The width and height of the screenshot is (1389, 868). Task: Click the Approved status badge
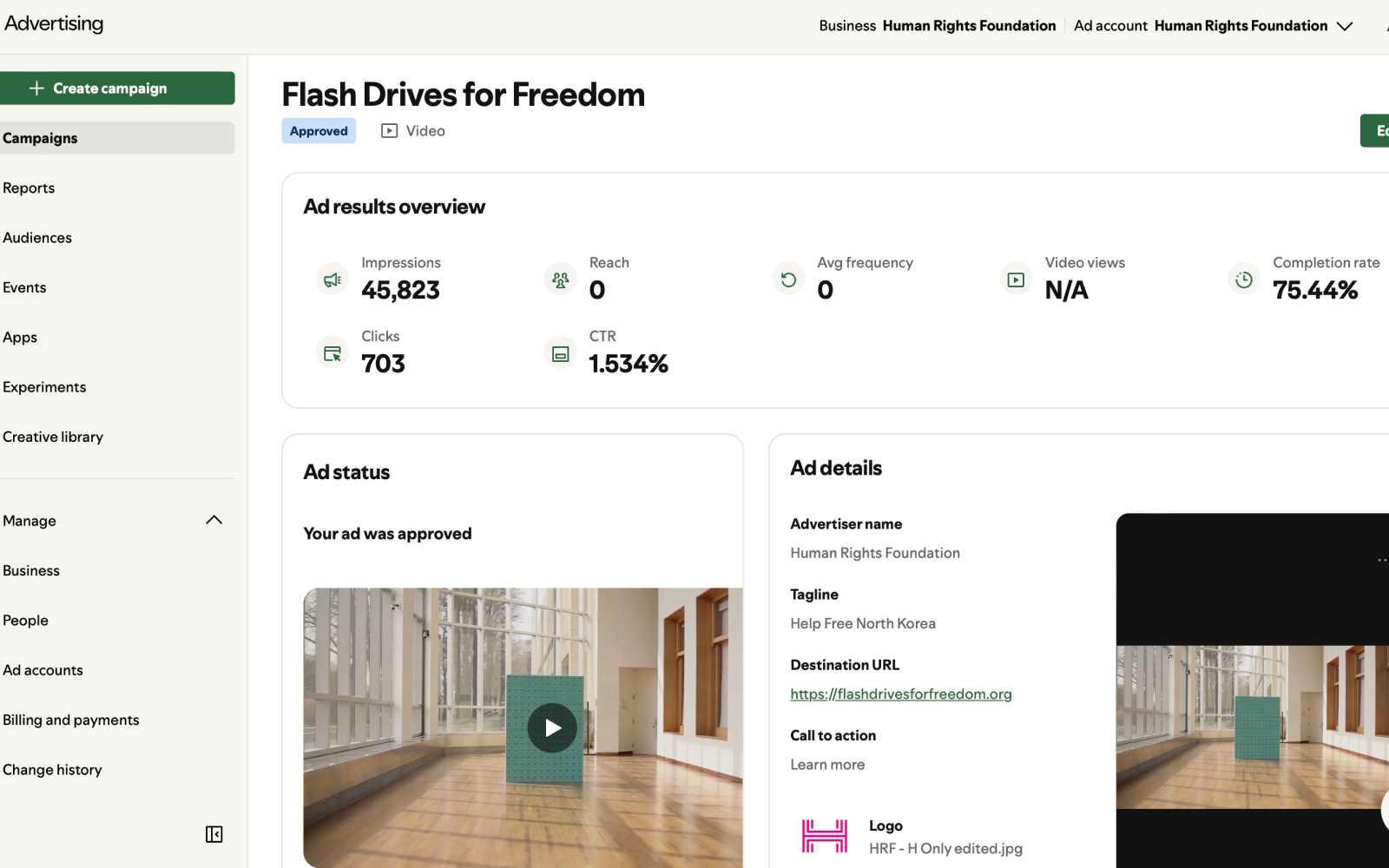pyautogui.click(x=319, y=131)
